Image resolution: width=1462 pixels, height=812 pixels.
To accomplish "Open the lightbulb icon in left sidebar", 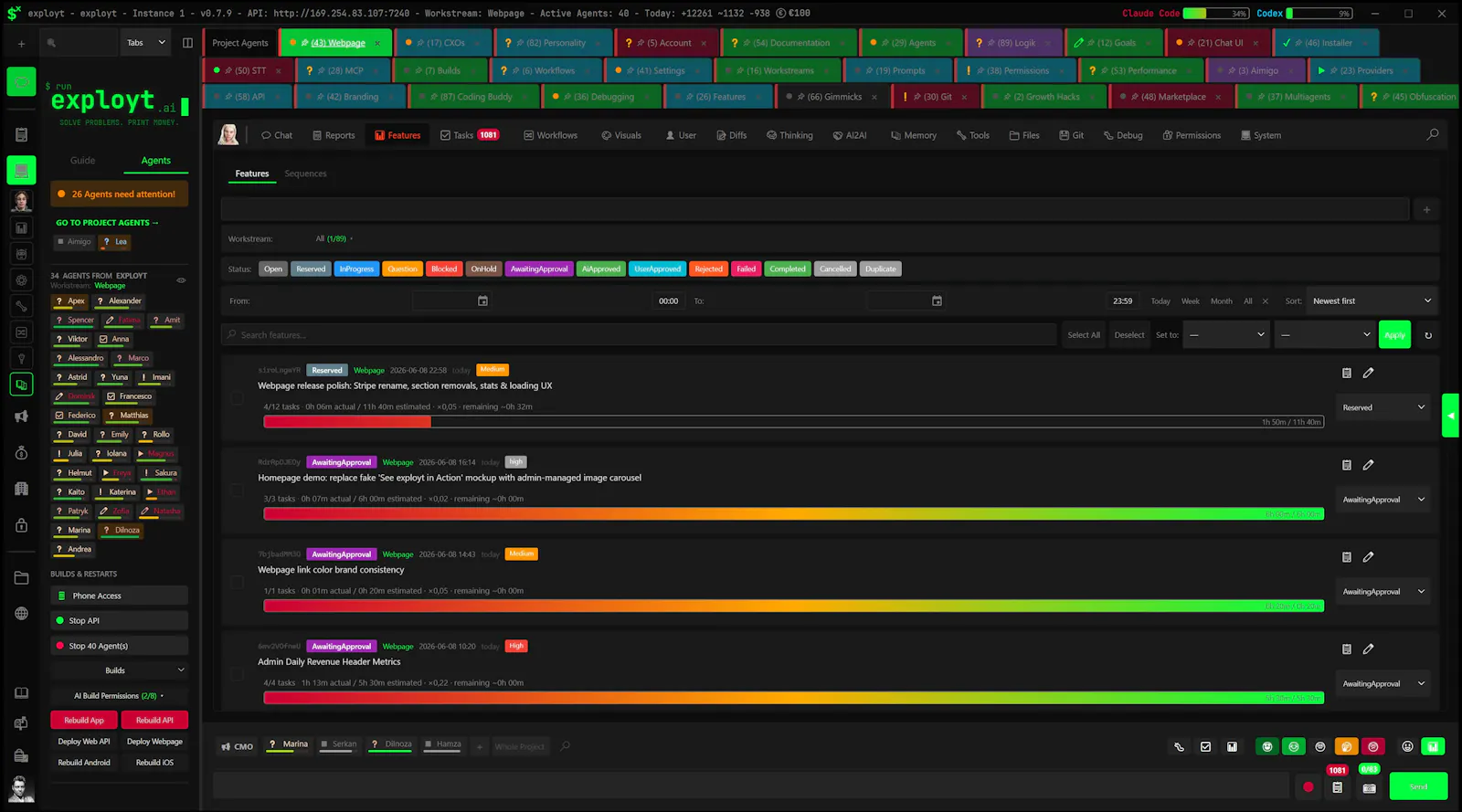I will click(x=21, y=359).
